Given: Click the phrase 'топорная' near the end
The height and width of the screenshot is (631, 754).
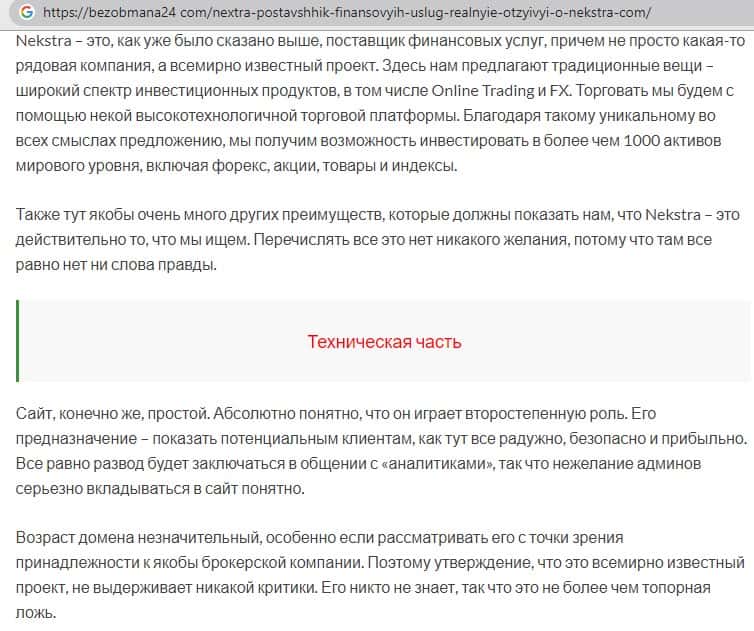Looking at the screenshot, I should click(676, 588).
